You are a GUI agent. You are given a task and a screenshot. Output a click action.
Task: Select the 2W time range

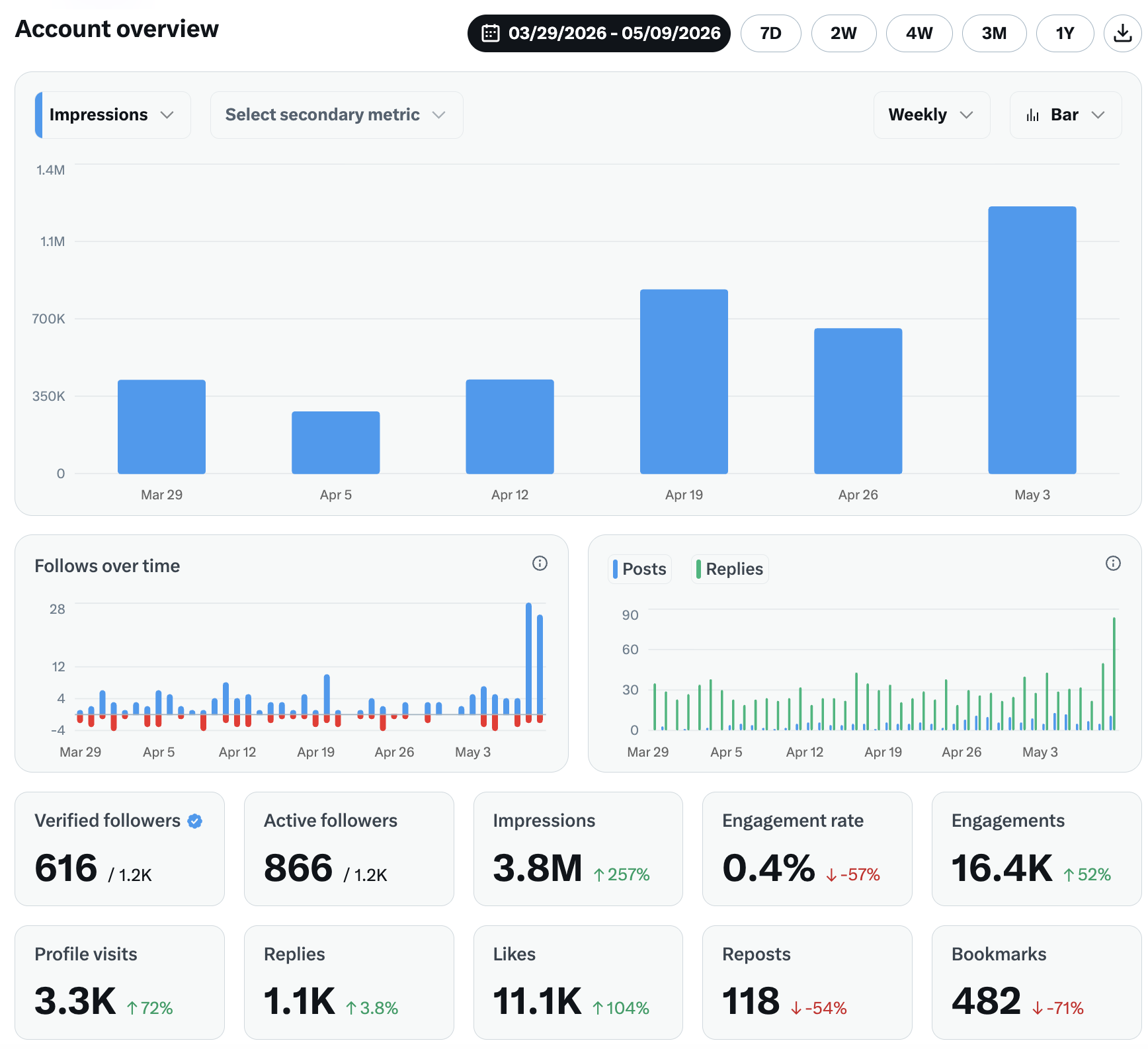pyautogui.click(x=844, y=33)
